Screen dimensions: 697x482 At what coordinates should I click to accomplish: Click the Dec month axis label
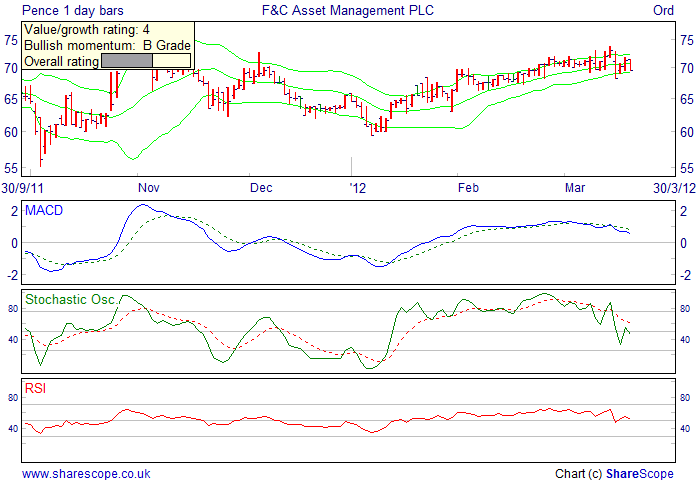261,188
